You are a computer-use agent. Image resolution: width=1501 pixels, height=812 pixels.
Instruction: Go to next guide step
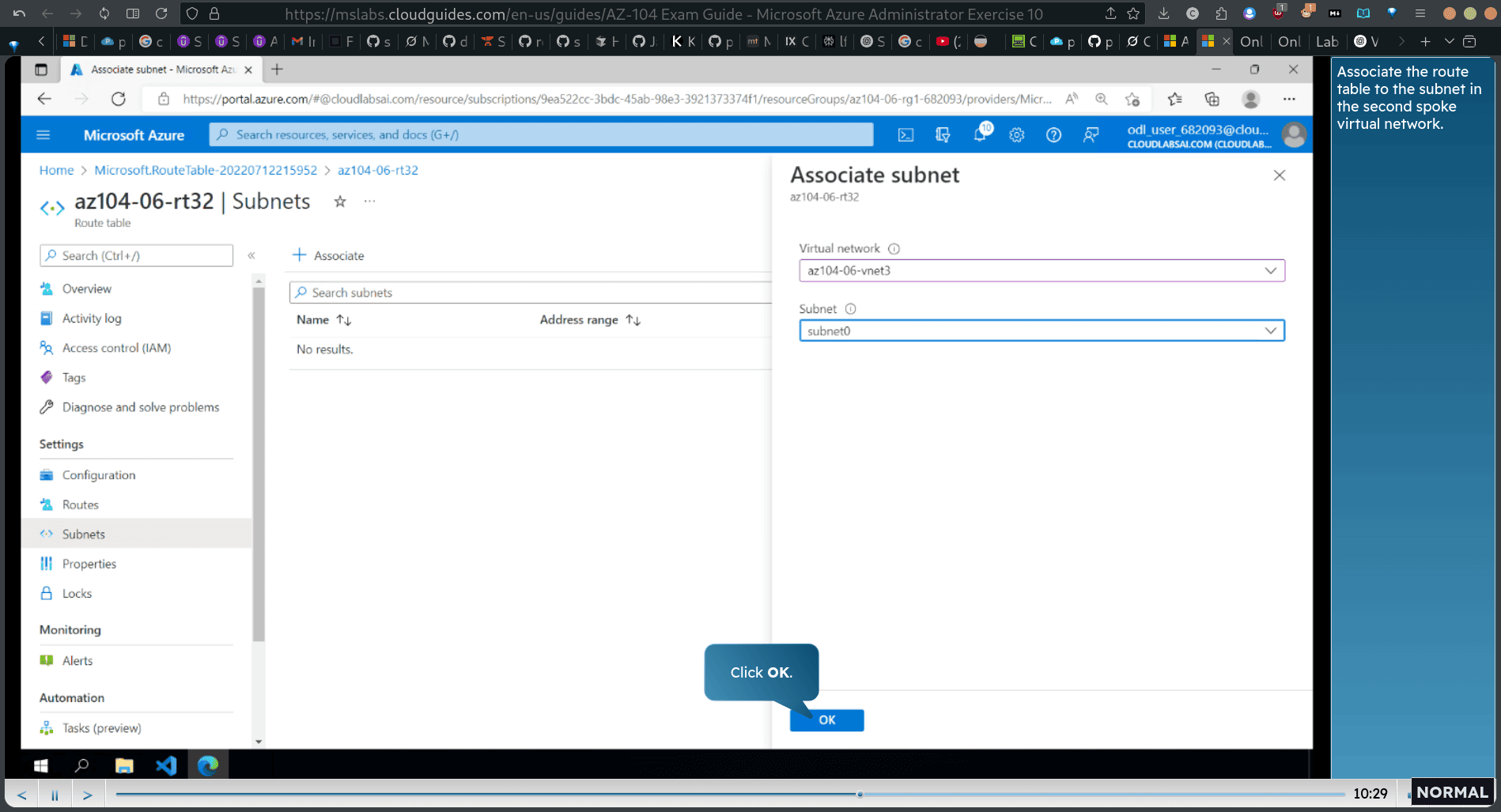tap(88, 795)
